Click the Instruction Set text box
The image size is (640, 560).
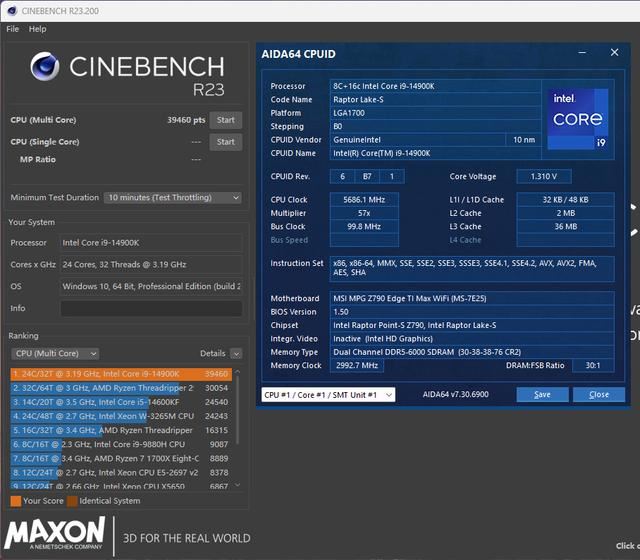tap(472, 268)
